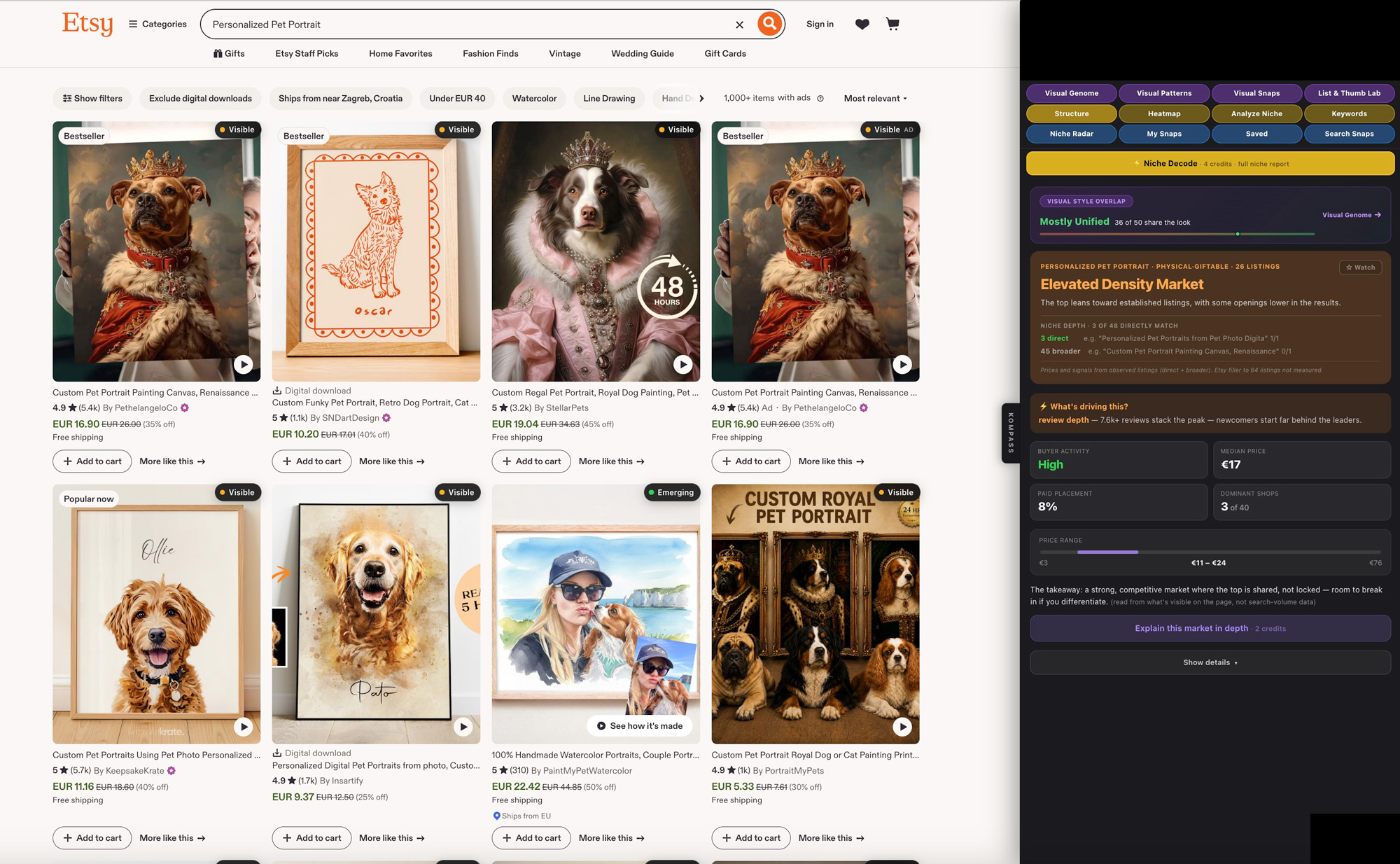Switch to the Visual Patterns tab
Screen dimensions: 1400x864
click(x=1163, y=93)
